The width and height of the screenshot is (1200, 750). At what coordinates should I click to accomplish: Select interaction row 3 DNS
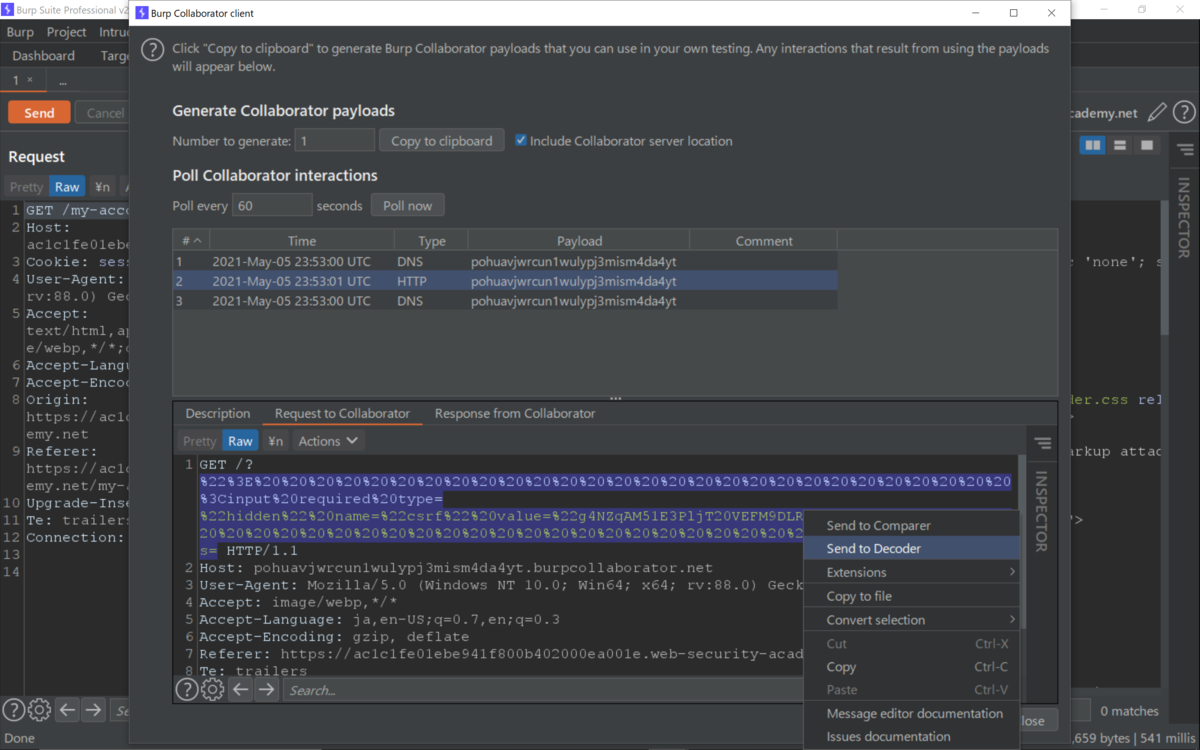point(505,301)
